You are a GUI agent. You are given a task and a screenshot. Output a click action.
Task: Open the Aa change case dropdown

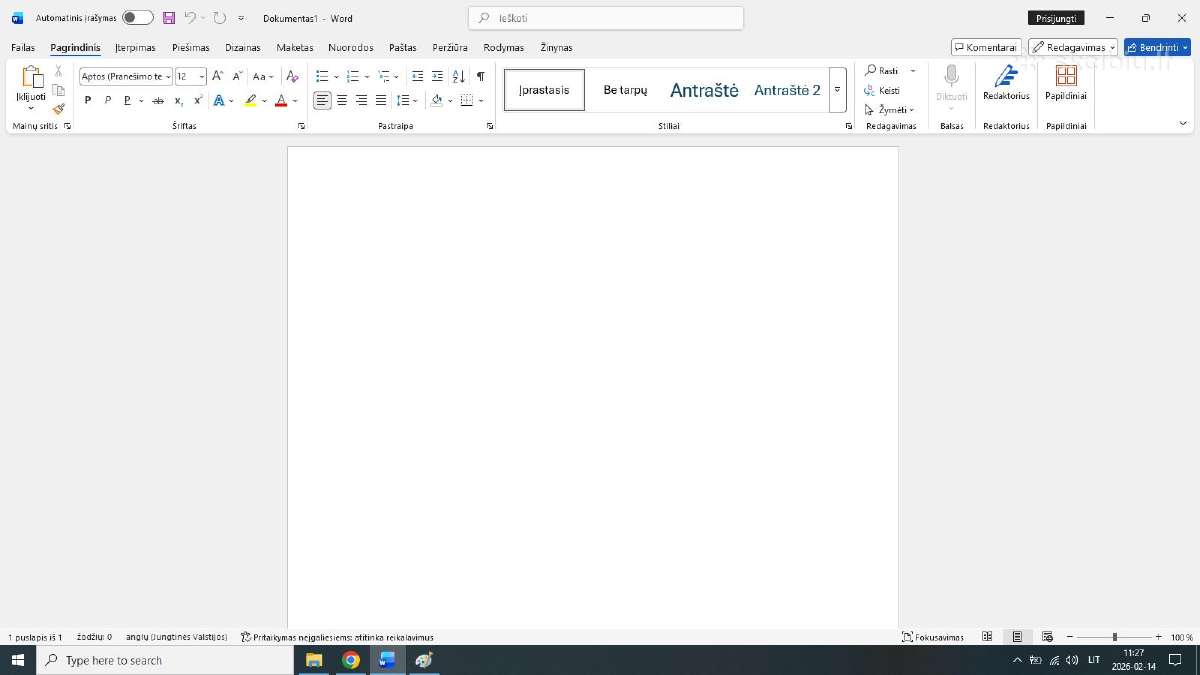click(x=263, y=76)
